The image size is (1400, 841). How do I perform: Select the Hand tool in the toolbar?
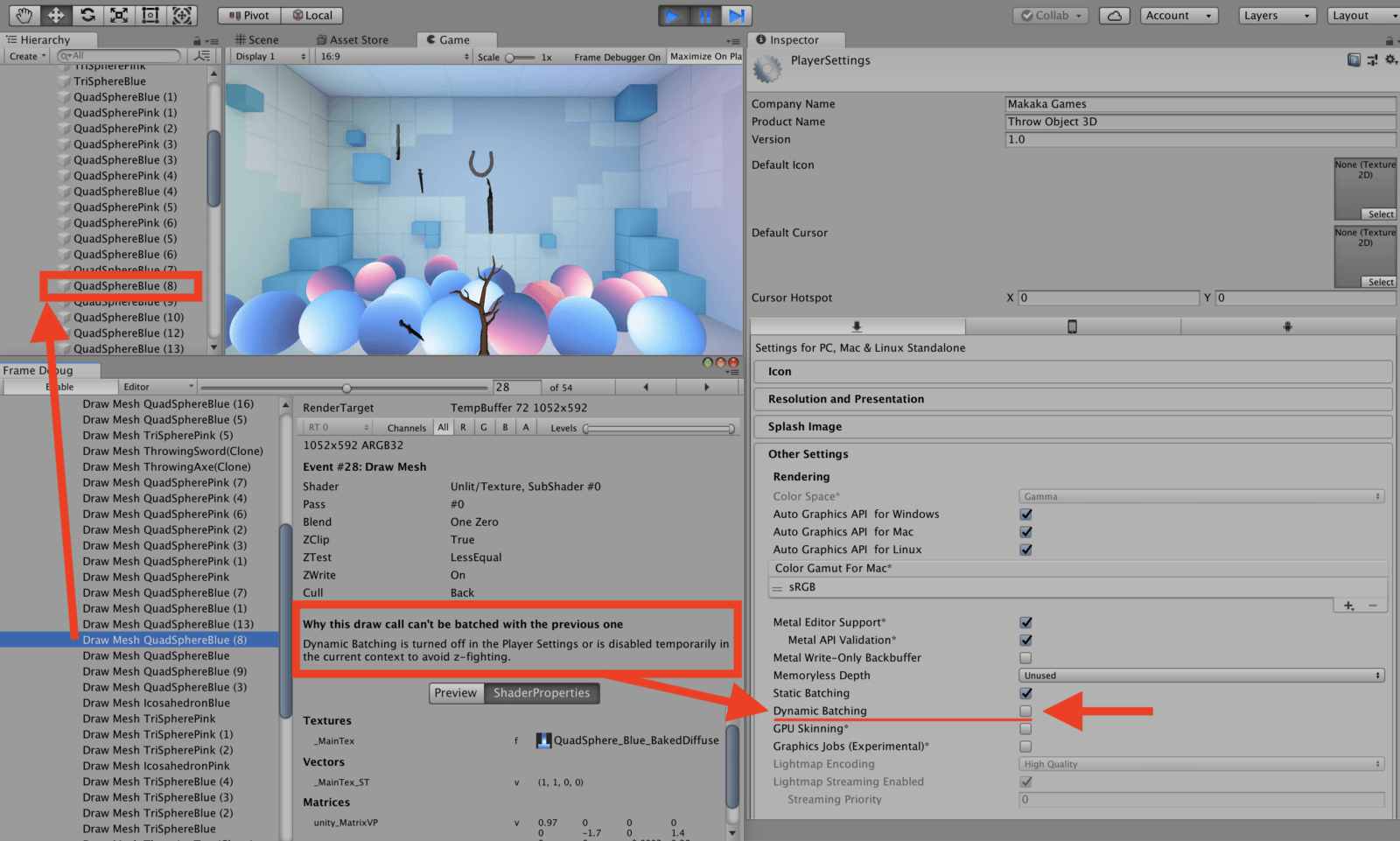pos(24,15)
